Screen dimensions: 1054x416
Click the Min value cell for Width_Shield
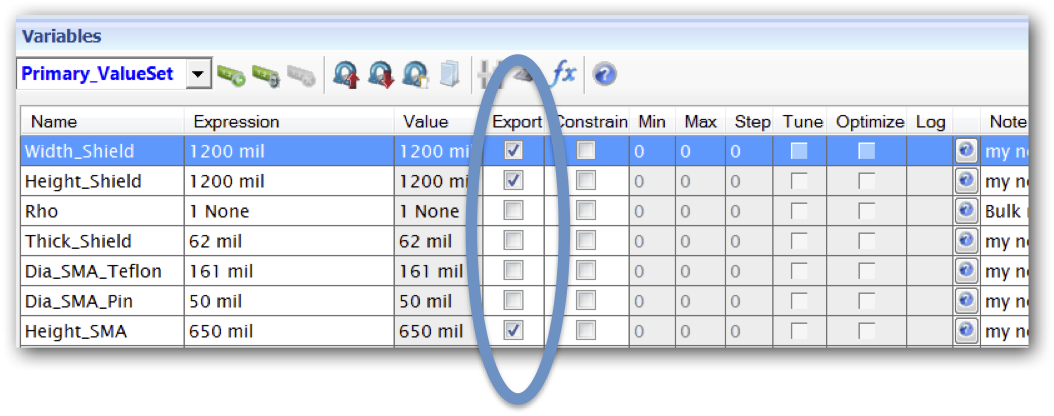pos(650,151)
